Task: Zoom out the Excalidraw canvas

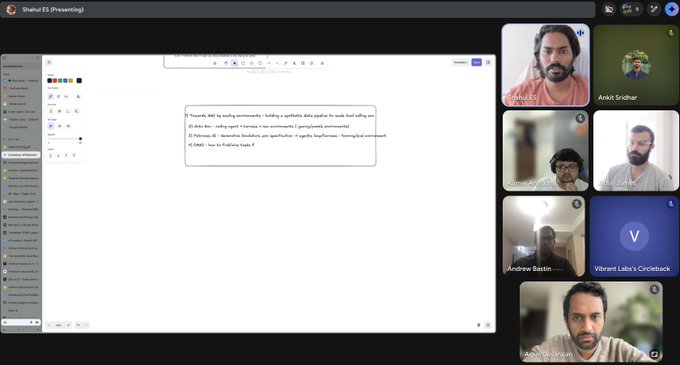Action: coord(49,325)
